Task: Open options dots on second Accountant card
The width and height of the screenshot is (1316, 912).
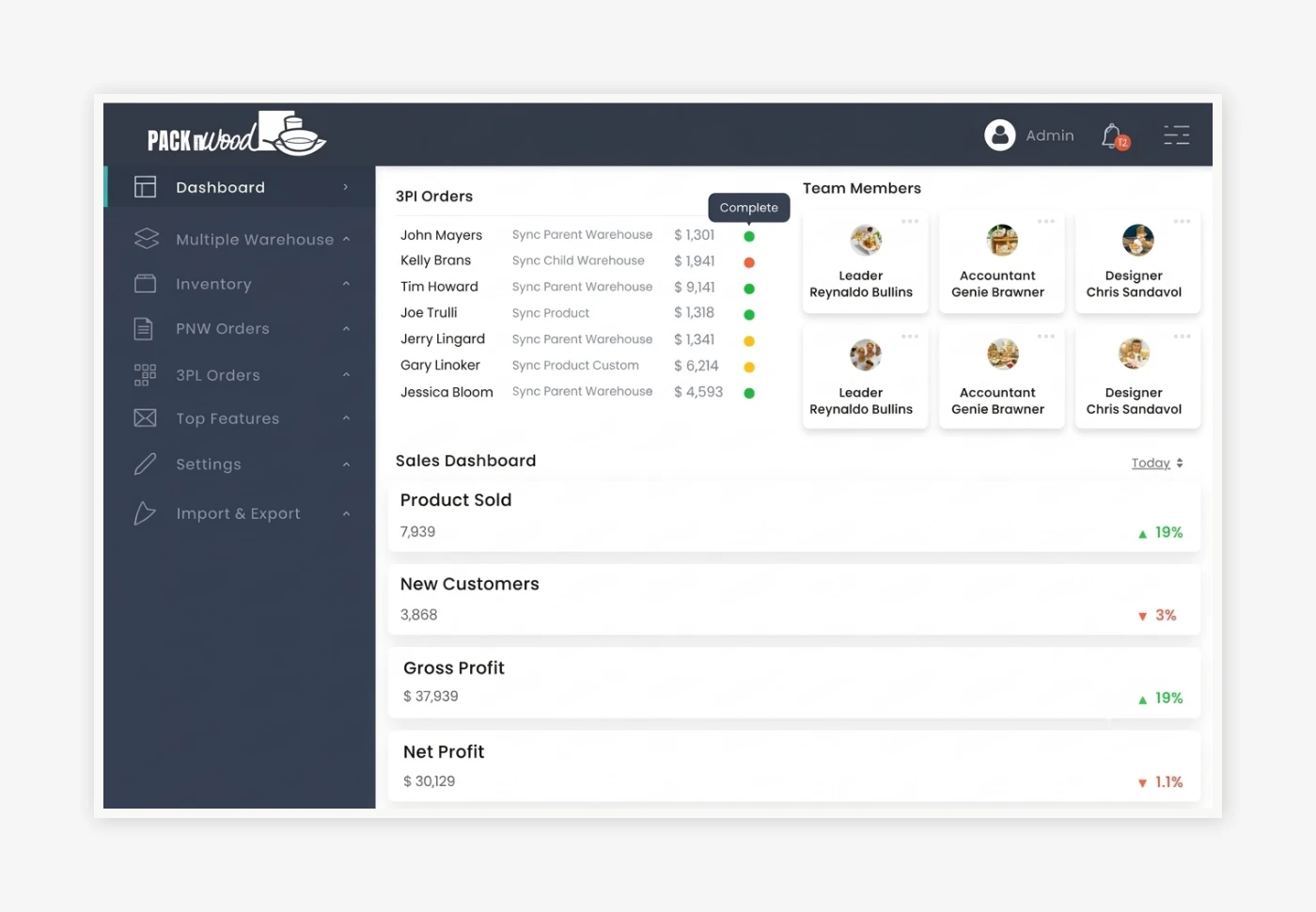Action: point(1046,336)
